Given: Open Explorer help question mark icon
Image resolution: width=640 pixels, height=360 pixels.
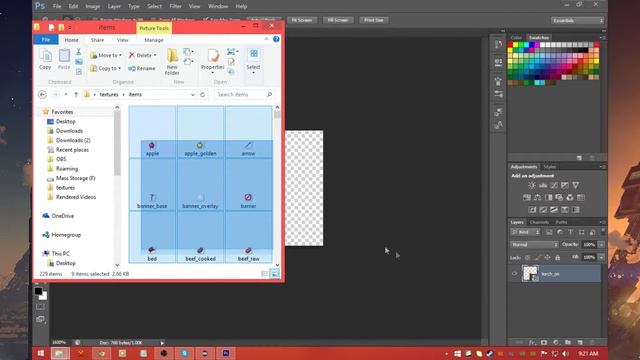Looking at the screenshot, I should (x=276, y=39).
